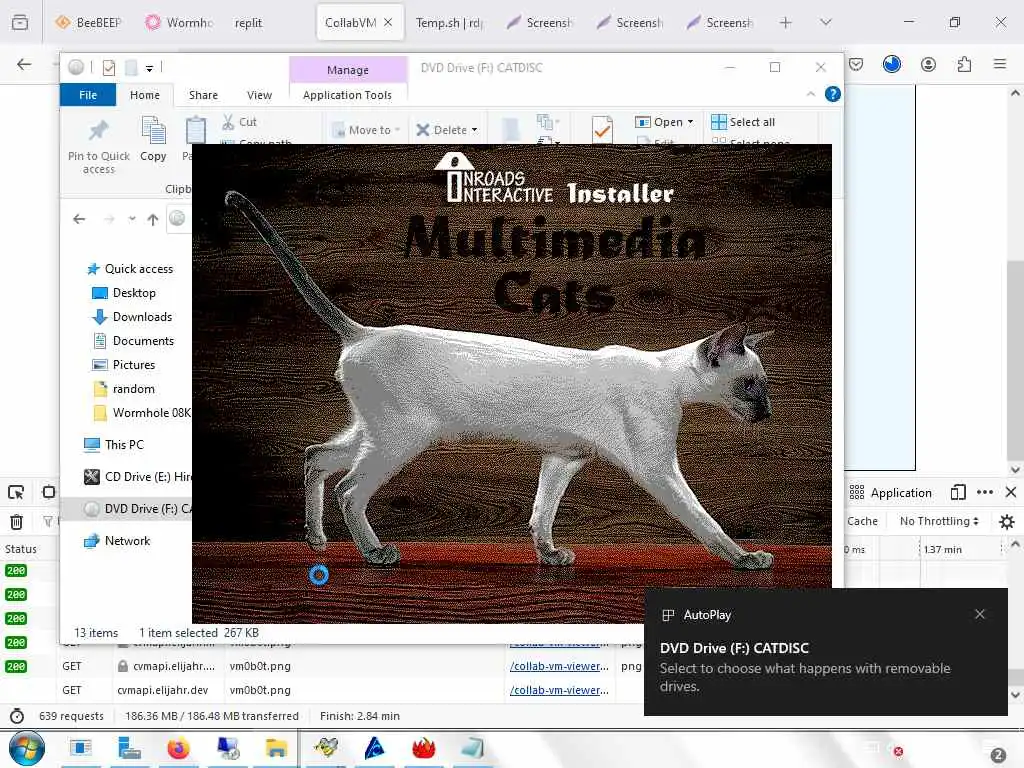Switch to the Wormhole browser tab
Viewport: 1024px width, 768px height.
179,22
